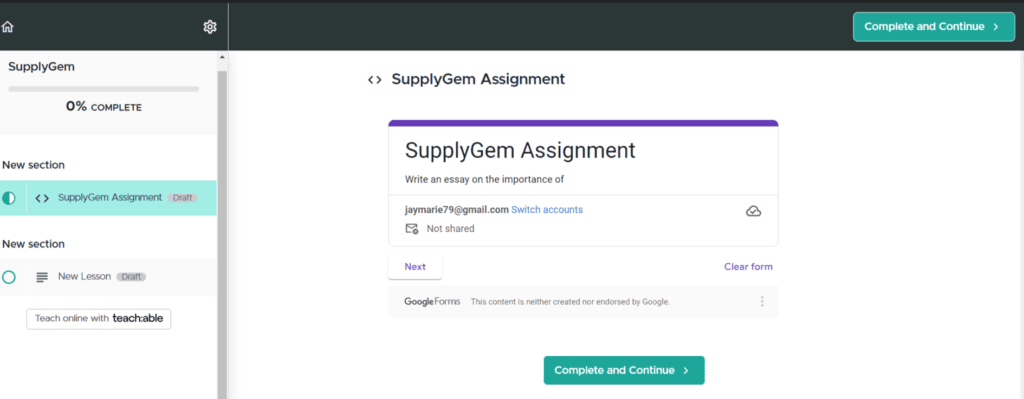Select New Lesson in sidebar
The width and height of the screenshot is (1024, 399).
coord(108,277)
